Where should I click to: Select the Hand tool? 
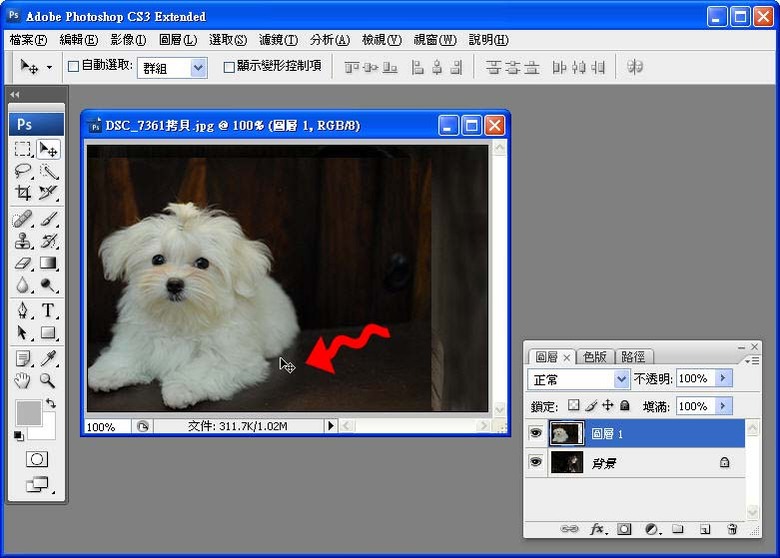point(23,381)
